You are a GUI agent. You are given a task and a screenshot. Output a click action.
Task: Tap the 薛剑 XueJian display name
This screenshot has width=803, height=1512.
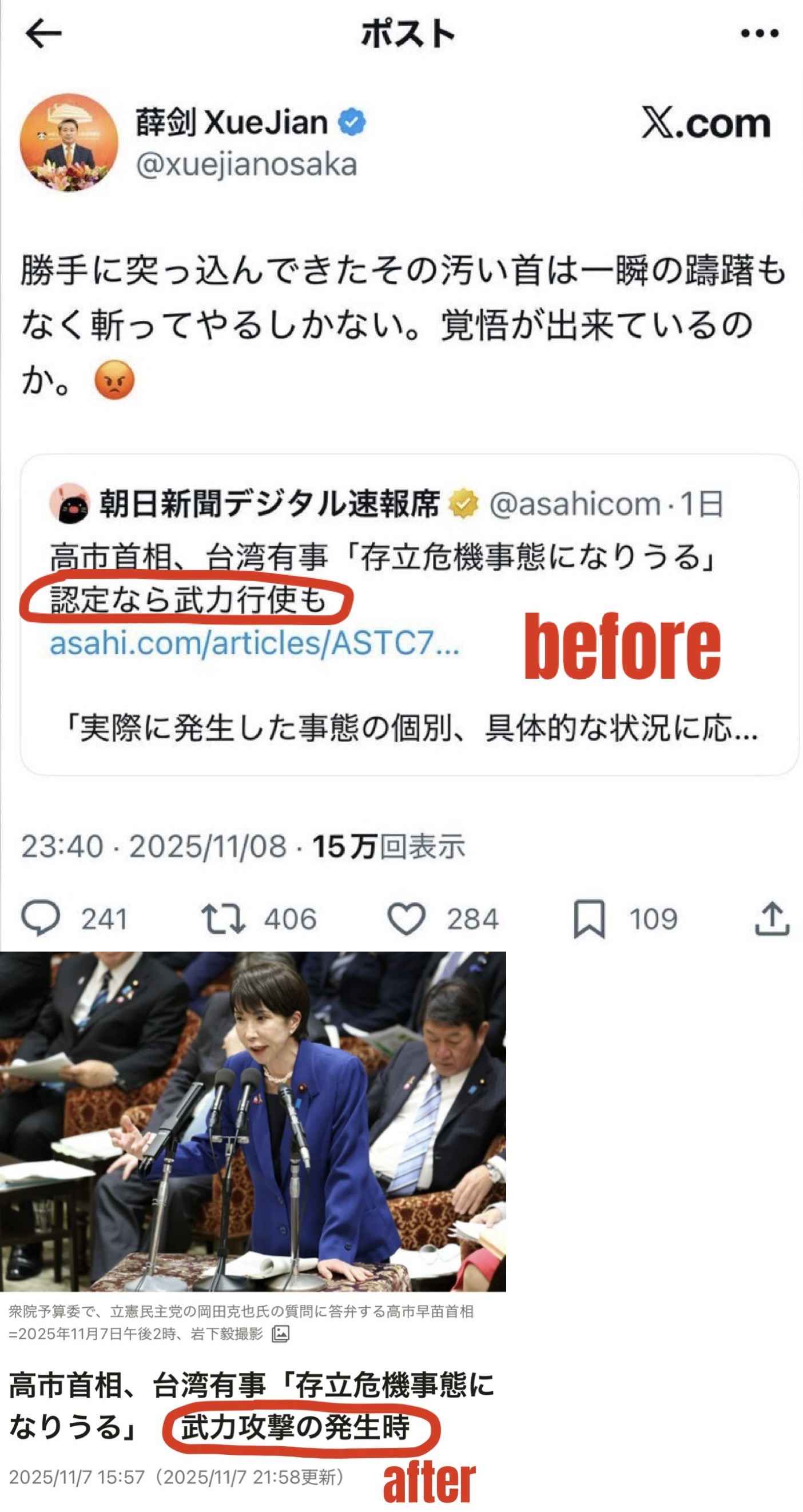(x=231, y=122)
